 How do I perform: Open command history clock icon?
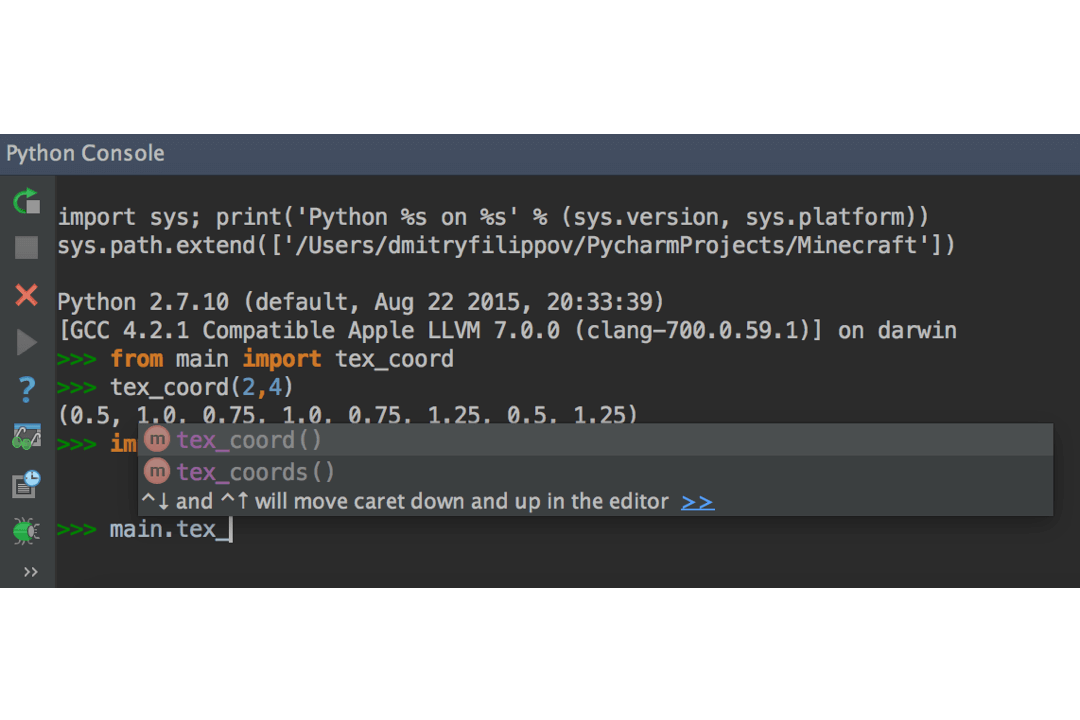coord(27,484)
